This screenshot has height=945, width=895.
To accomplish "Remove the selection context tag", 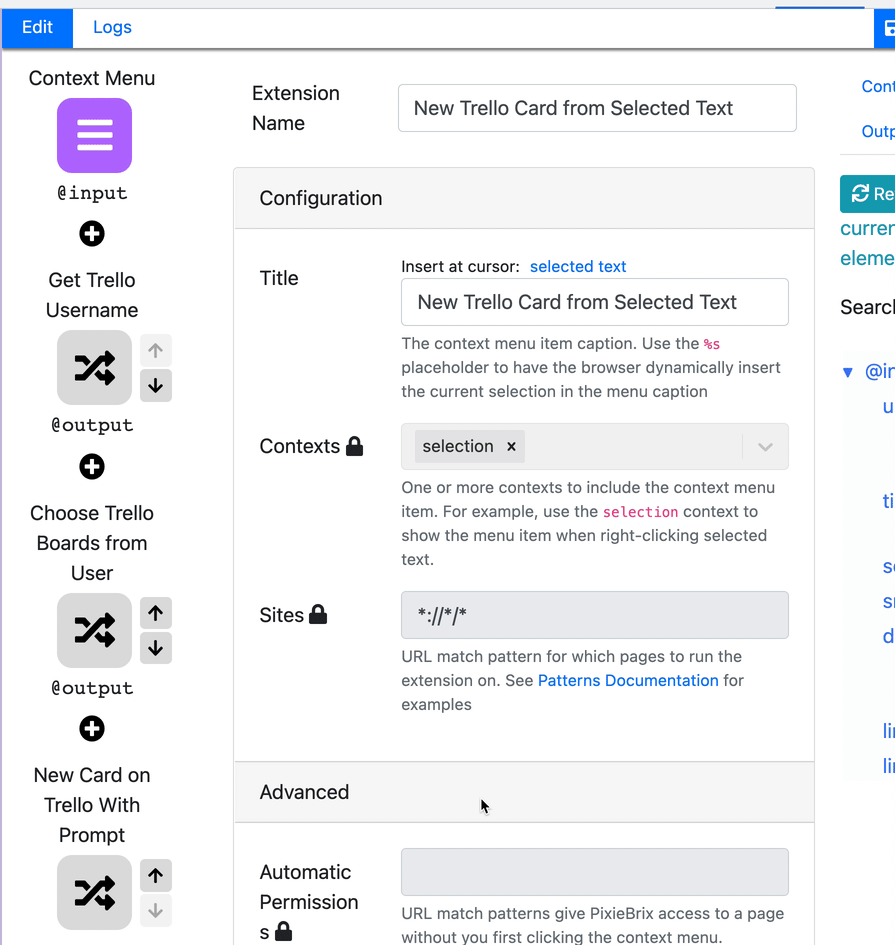I will click(511, 447).
